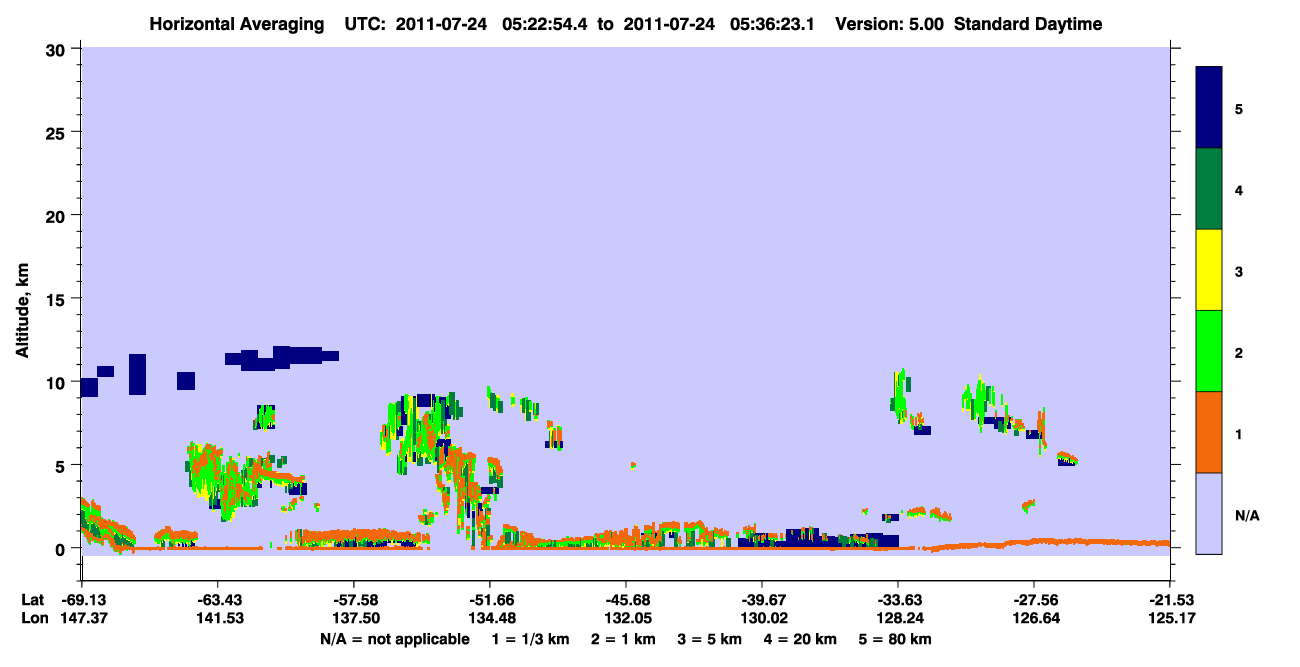Image resolution: width=1300 pixels, height=667 pixels.
Task: Click the dark blue level 5 color swatch
Action: click(1209, 108)
